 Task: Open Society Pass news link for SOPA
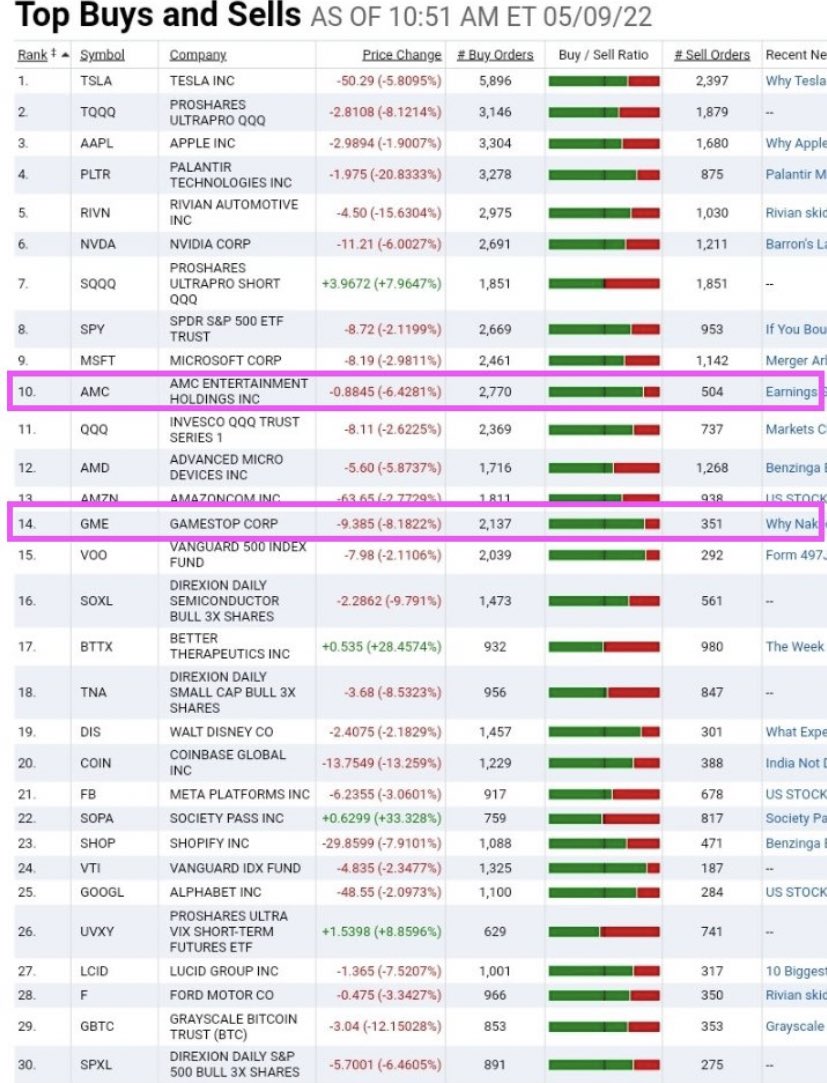click(796, 818)
